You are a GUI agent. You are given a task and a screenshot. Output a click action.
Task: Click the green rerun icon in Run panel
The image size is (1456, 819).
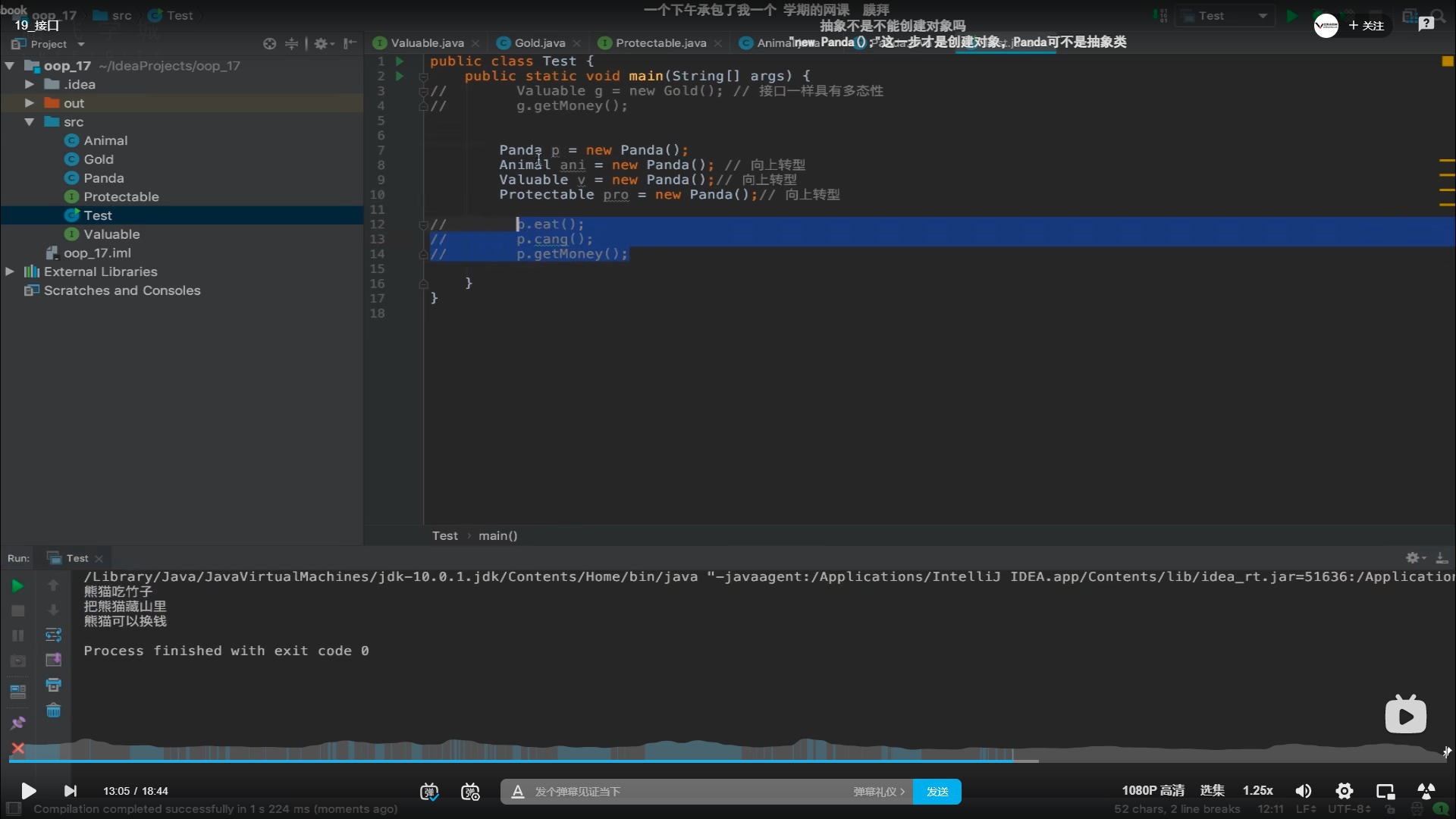17,585
